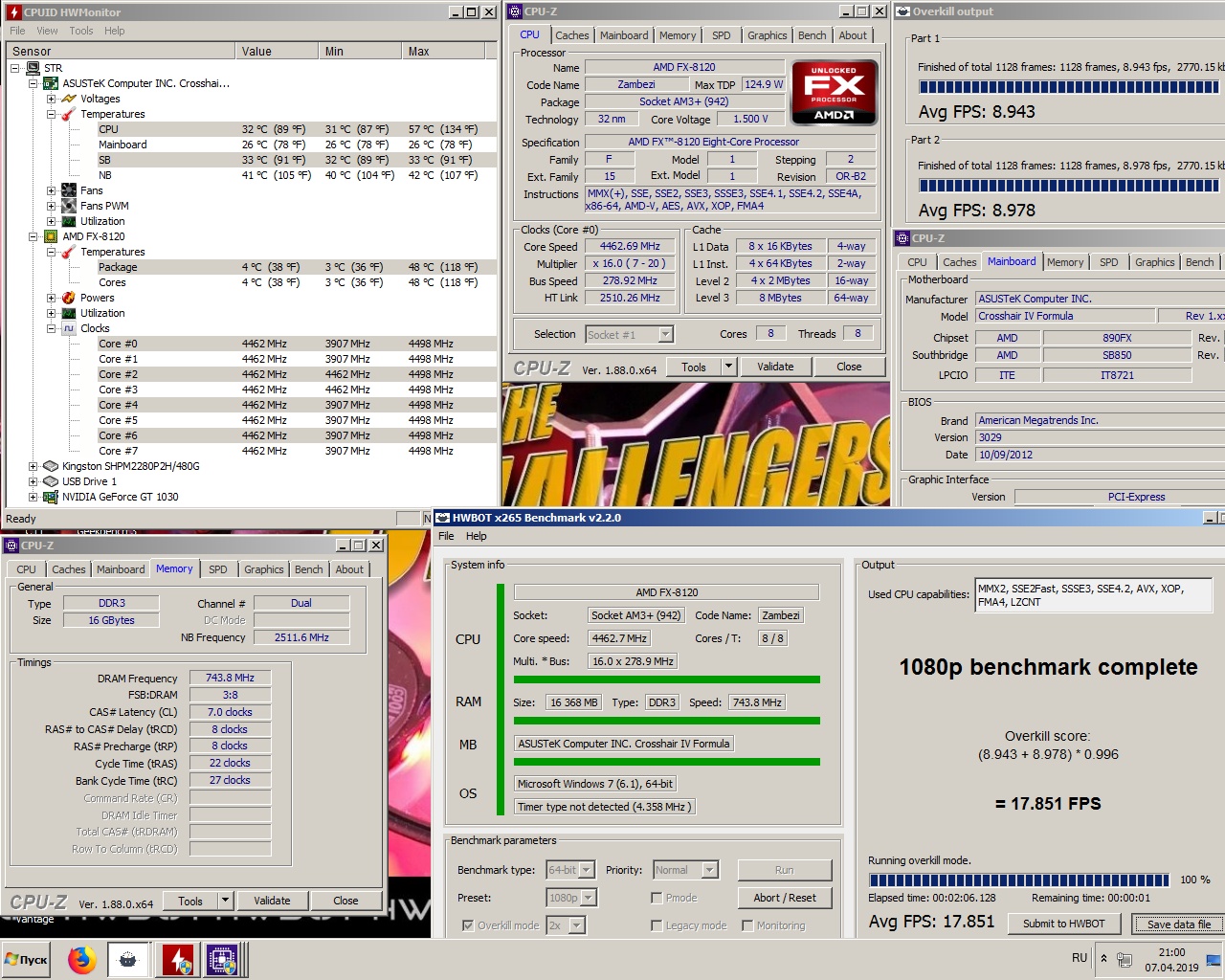Expand the Voltages node

coord(52,99)
